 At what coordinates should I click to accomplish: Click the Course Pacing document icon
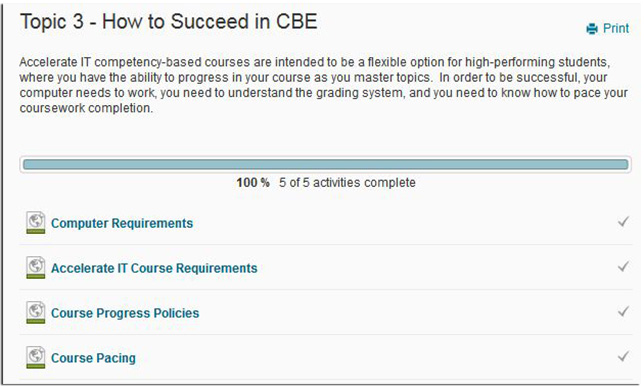click(36, 357)
